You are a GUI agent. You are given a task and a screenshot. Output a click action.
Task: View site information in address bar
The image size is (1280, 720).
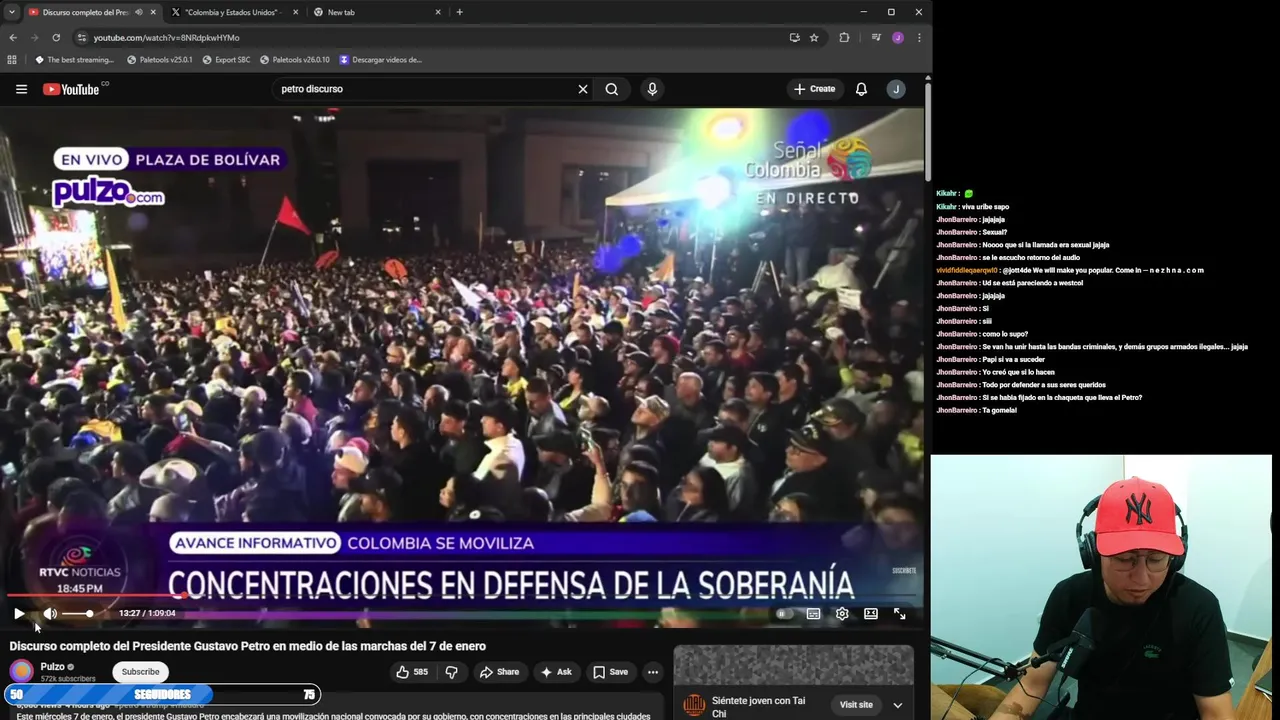(82, 37)
